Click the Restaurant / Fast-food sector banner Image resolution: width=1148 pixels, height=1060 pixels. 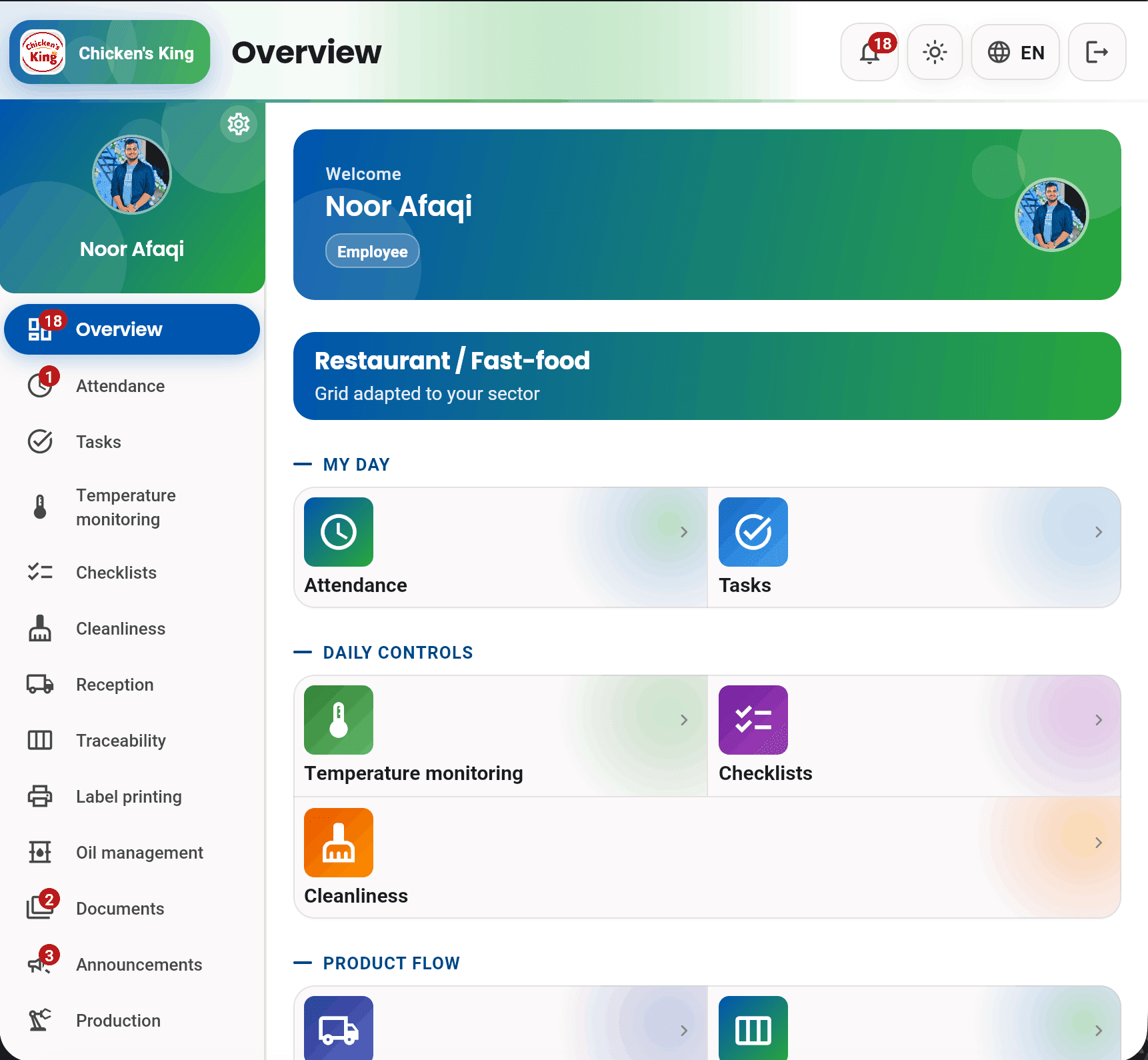[707, 376]
